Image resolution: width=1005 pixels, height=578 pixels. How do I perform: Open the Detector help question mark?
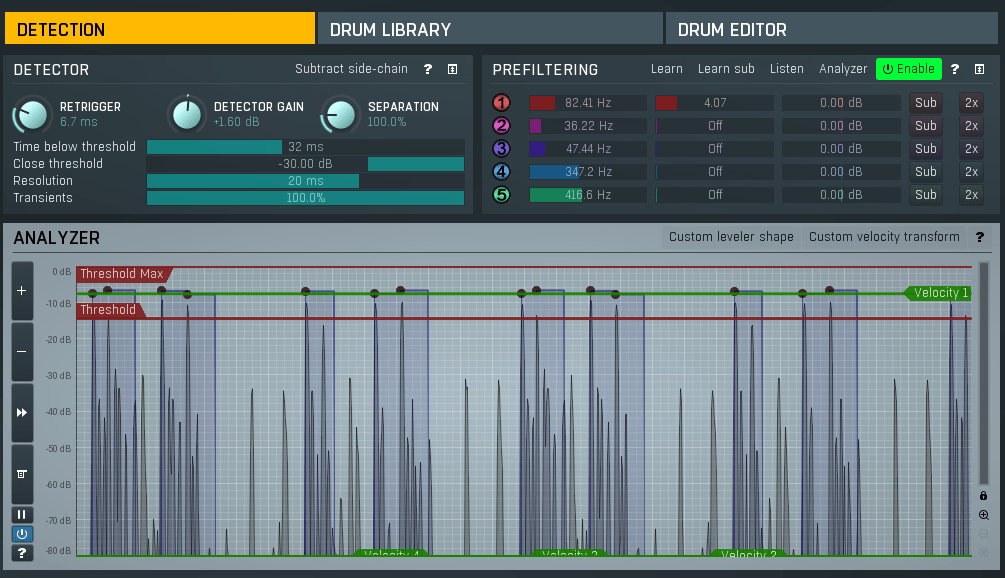click(x=428, y=69)
